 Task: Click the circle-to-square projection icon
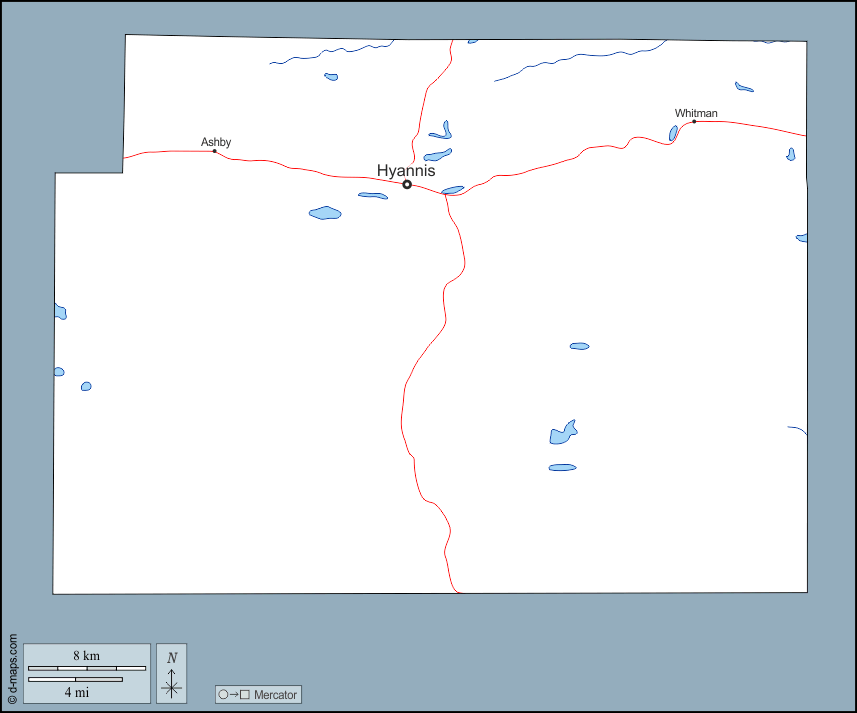233,695
